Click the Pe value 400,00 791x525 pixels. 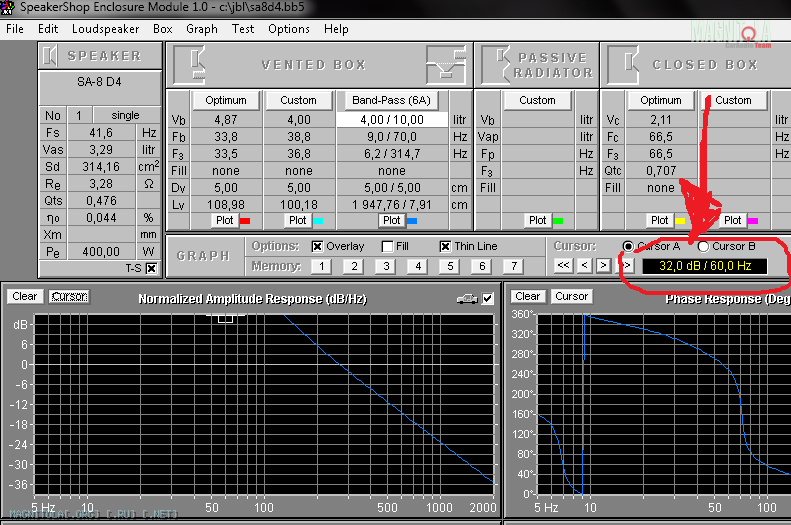click(101, 252)
